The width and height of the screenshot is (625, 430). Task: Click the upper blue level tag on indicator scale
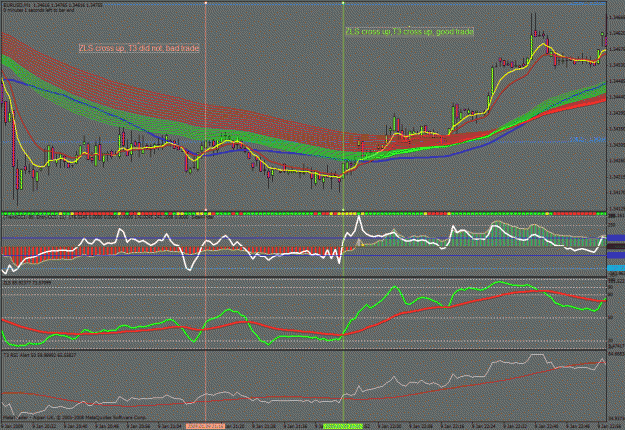616,238
